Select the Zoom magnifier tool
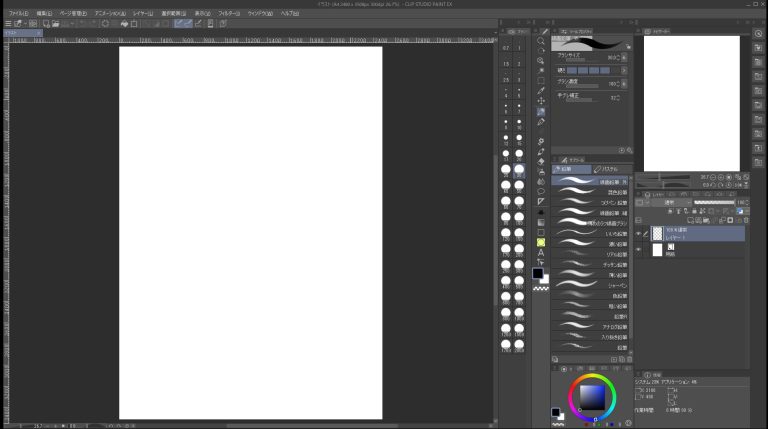 pos(541,60)
